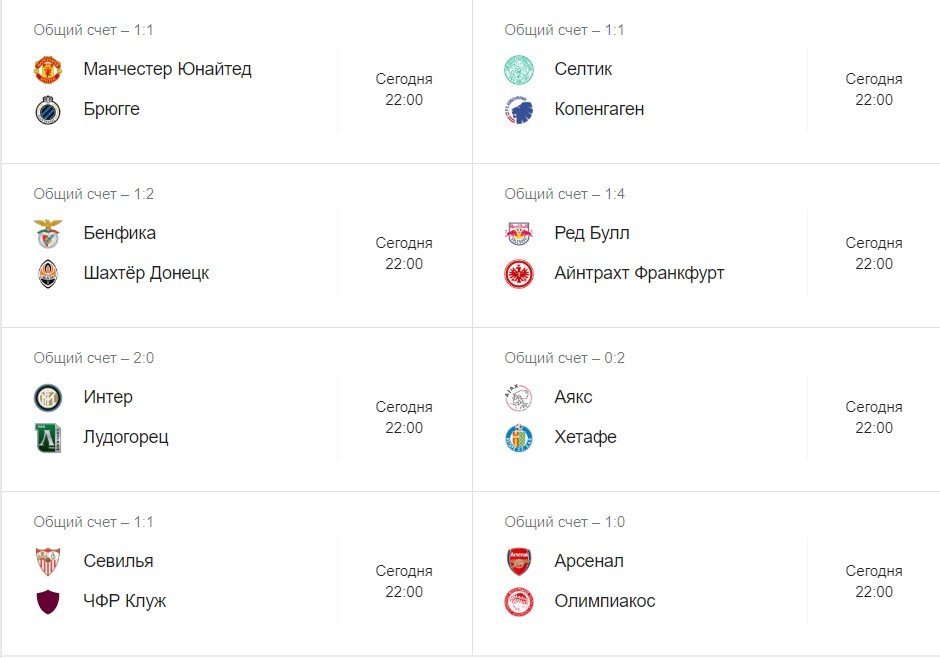Click the Хетафе club badge
The image size is (940, 658).
coord(519,437)
